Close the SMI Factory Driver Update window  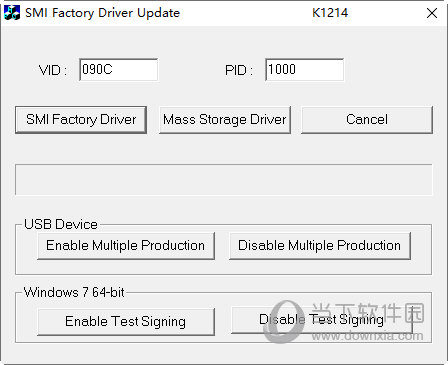[x=432, y=13]
